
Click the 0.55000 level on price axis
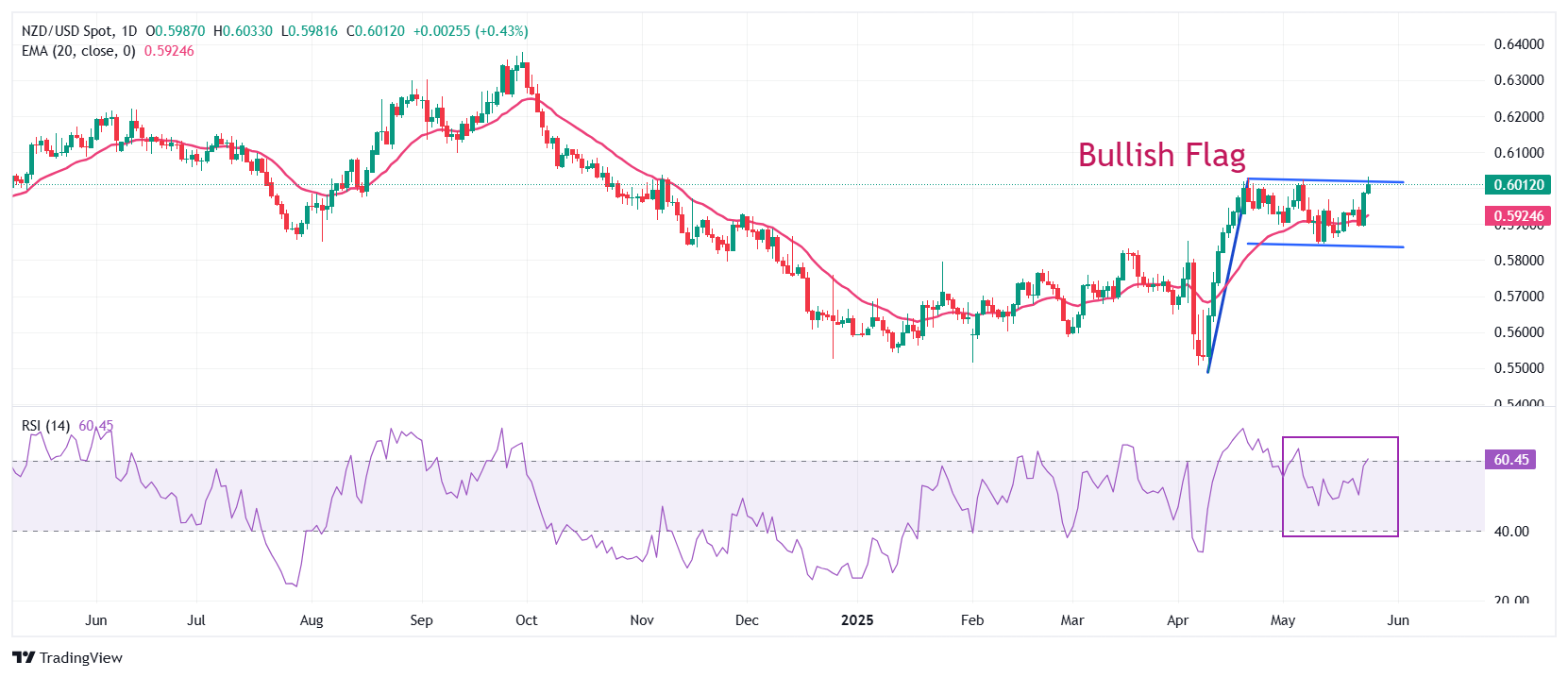(x=1518, y=368)
